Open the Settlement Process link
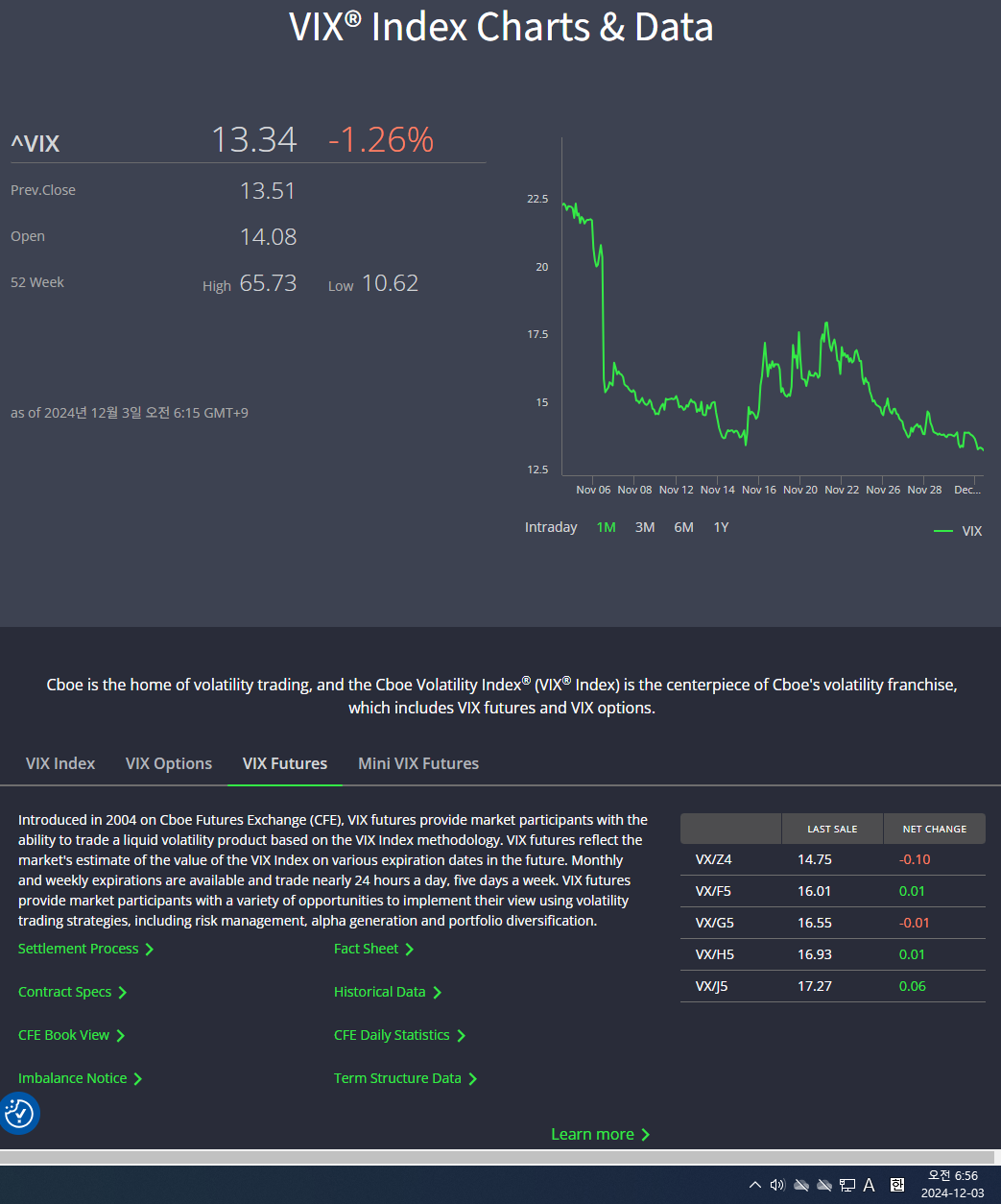Image resolution: width=1001 pixels, height=1204 pixels. (86, 949)
